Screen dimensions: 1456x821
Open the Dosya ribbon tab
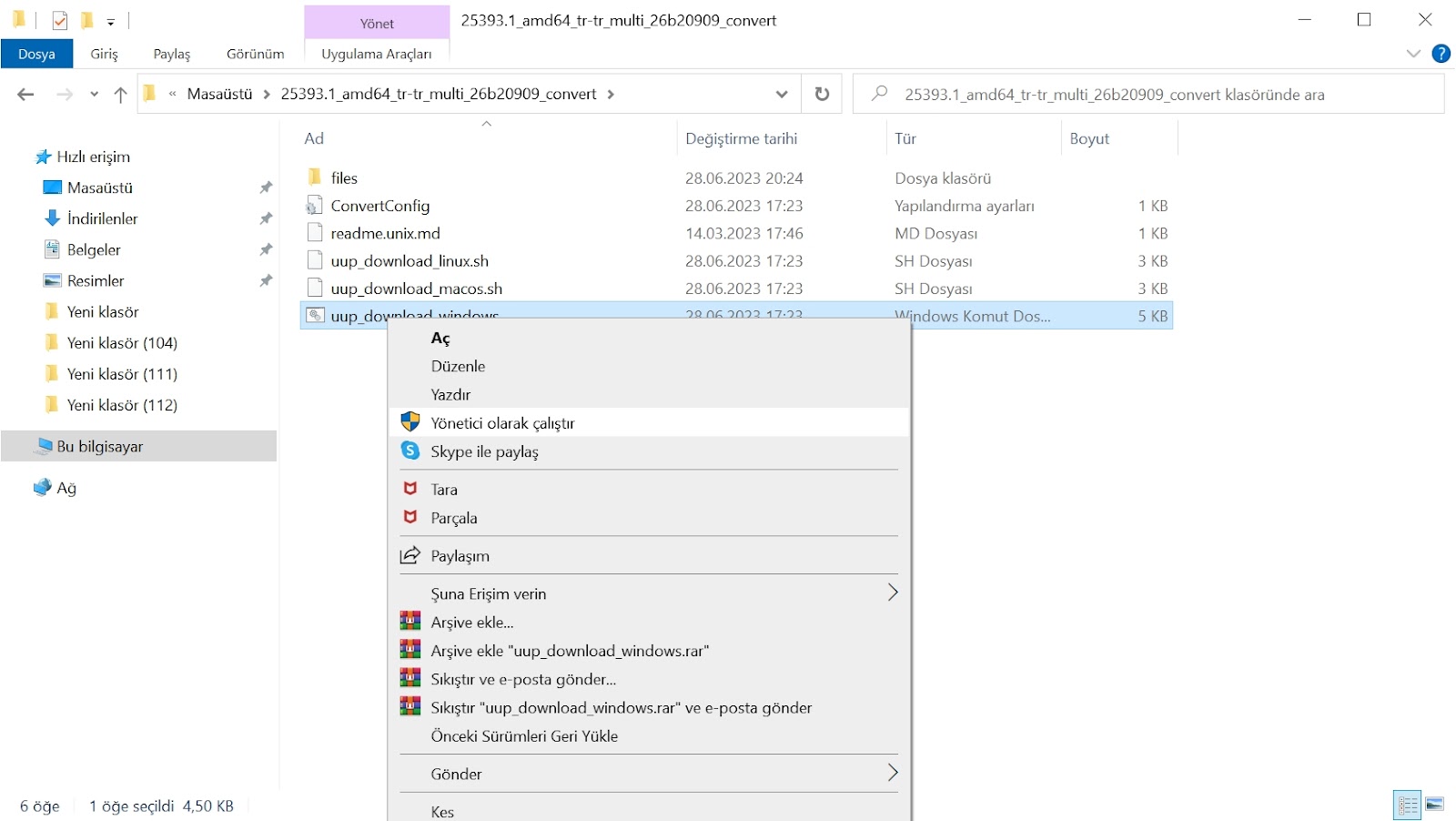(x=36, y=54)
